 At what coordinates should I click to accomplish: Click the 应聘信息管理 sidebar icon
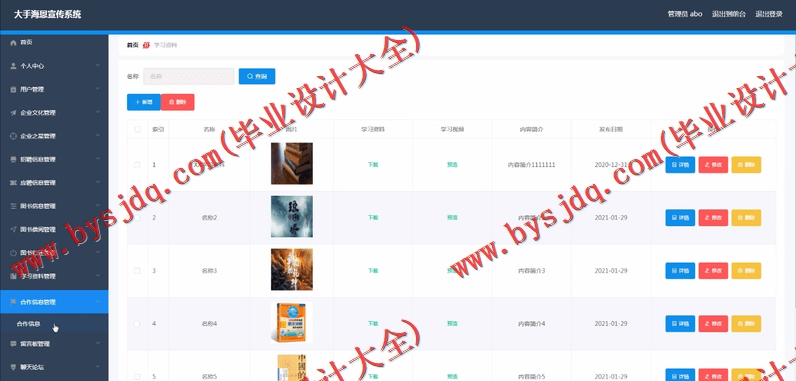click(x=14, y=183)
